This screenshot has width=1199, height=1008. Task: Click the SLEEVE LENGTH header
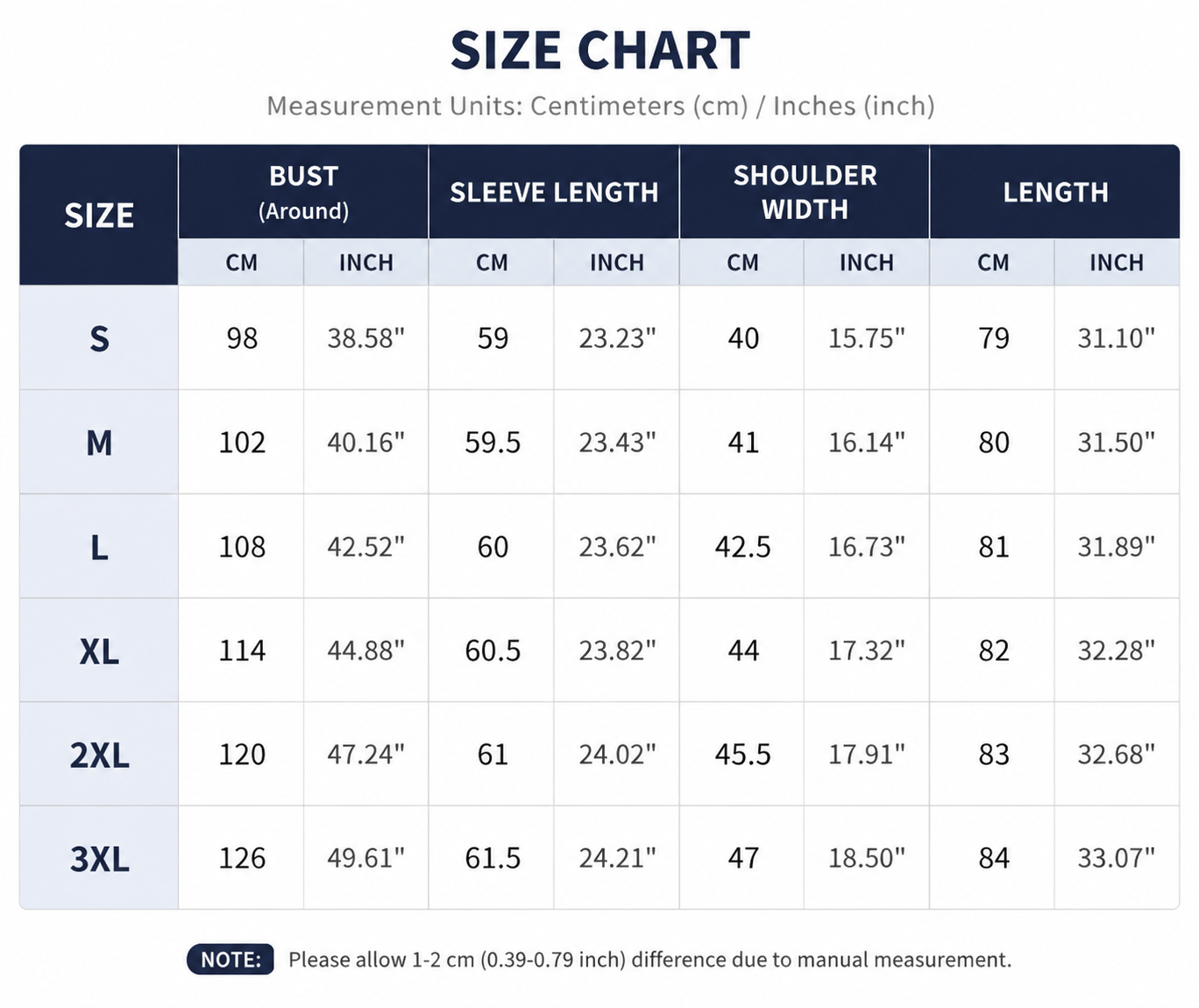point(554,192)
